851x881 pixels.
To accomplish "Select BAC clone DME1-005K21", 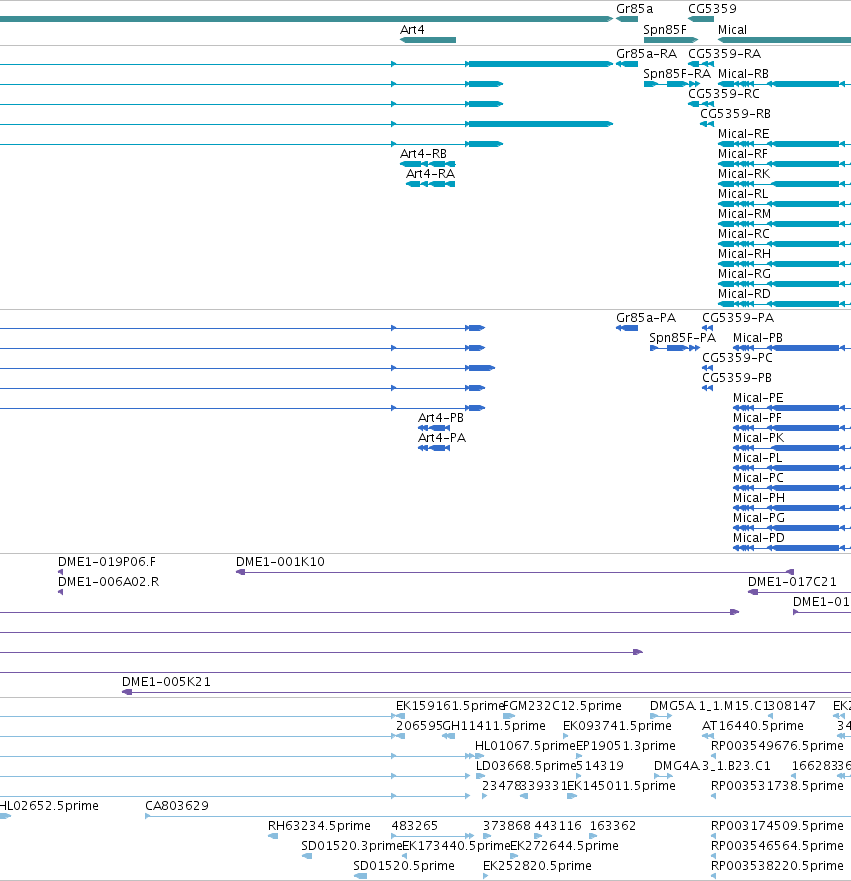I will (486, 692).
